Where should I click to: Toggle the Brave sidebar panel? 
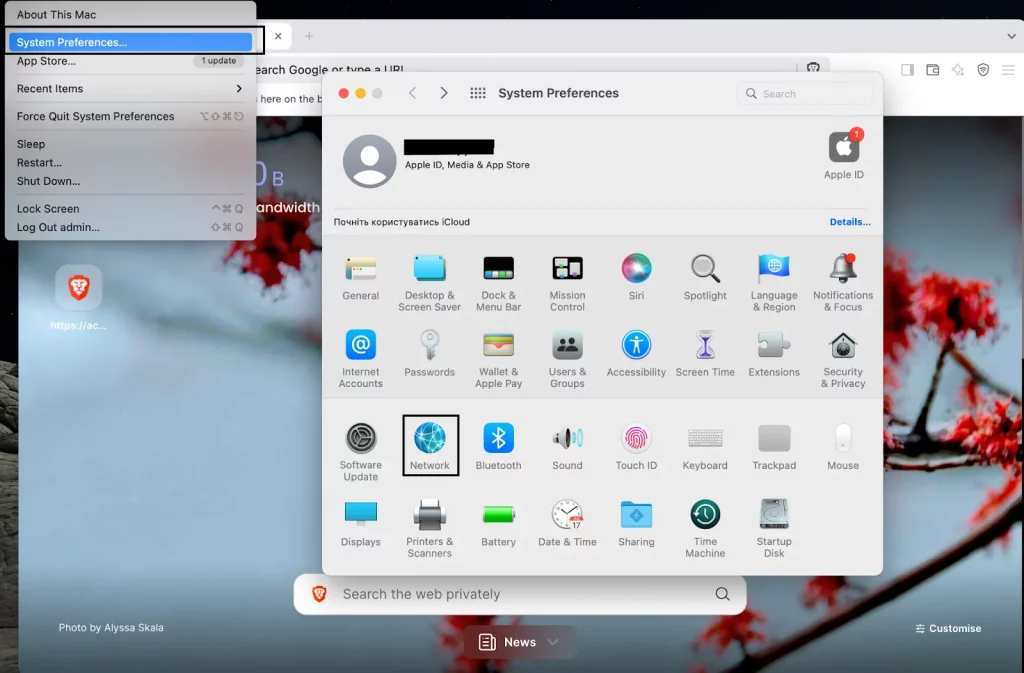[907, 70]
